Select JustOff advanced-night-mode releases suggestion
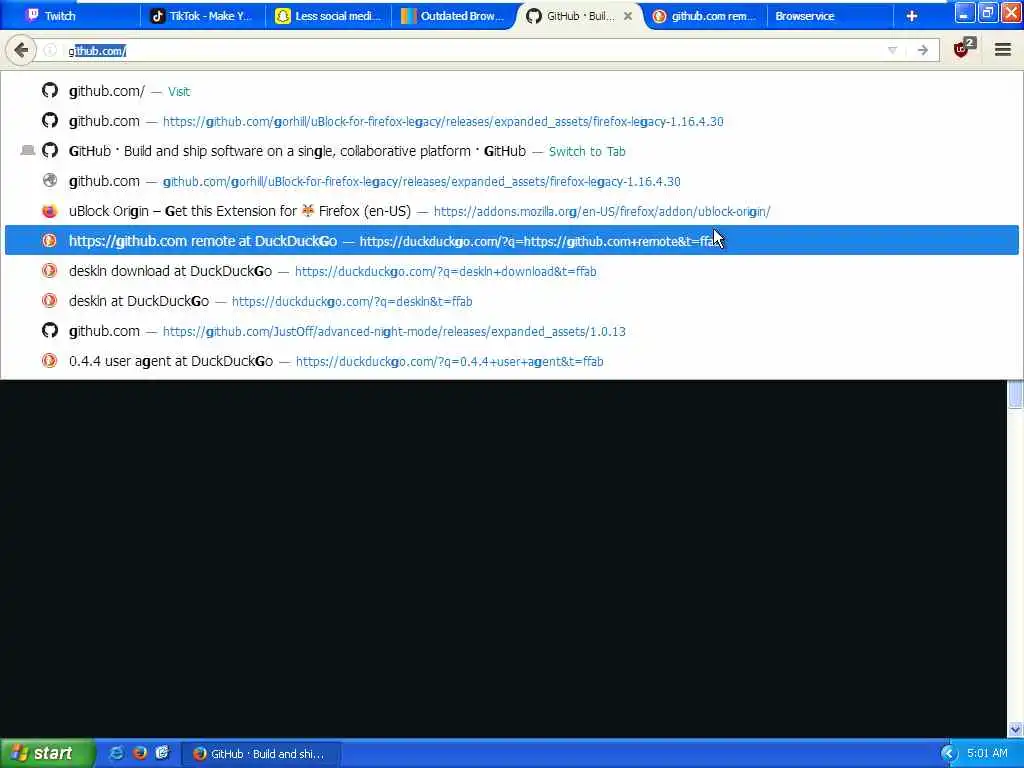 [511, 331]
